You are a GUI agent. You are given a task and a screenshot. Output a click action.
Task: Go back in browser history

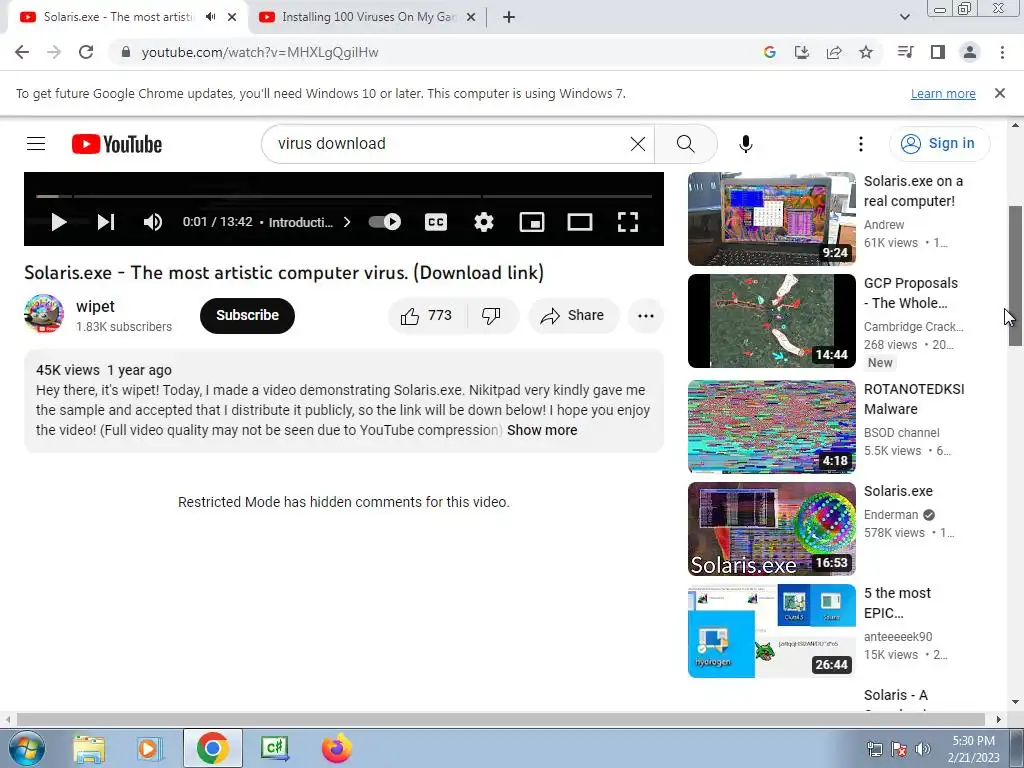(22, 52)
